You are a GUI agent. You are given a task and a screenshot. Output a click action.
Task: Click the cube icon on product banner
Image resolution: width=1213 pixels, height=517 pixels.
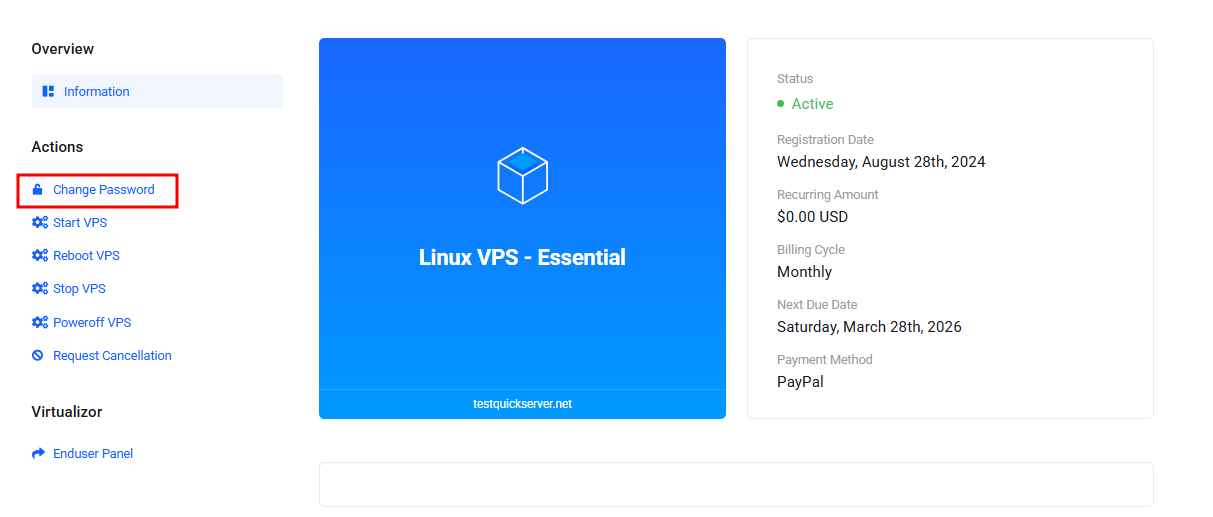[x=522, y=176]
